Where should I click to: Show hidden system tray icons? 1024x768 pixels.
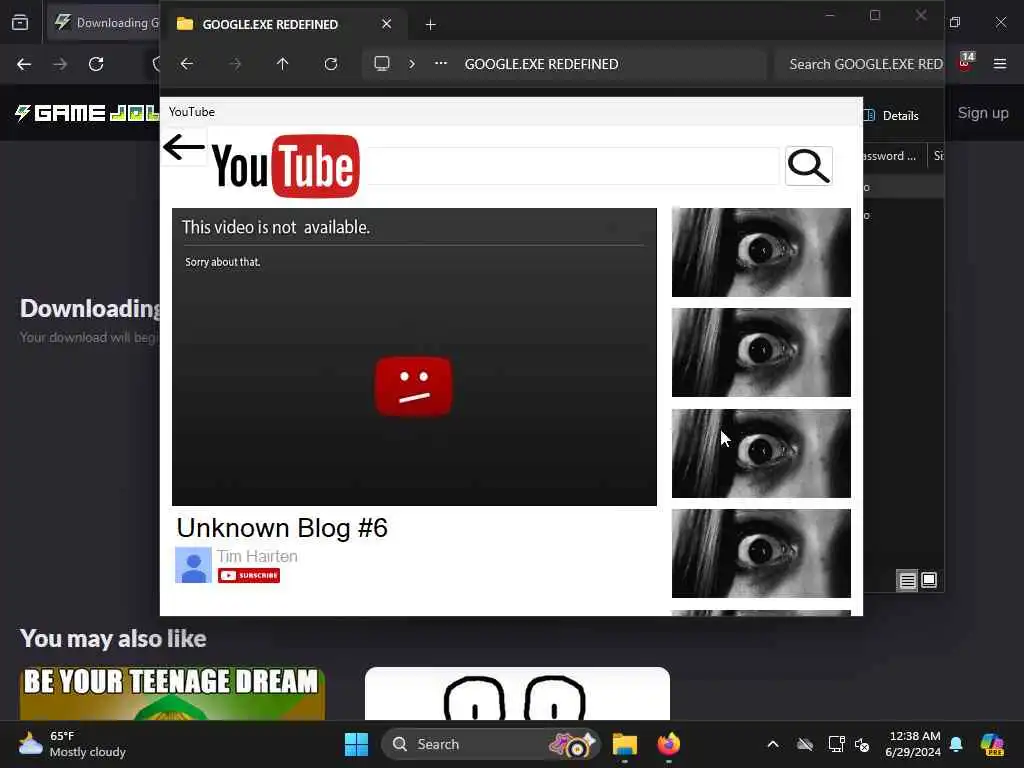point(773,744)
